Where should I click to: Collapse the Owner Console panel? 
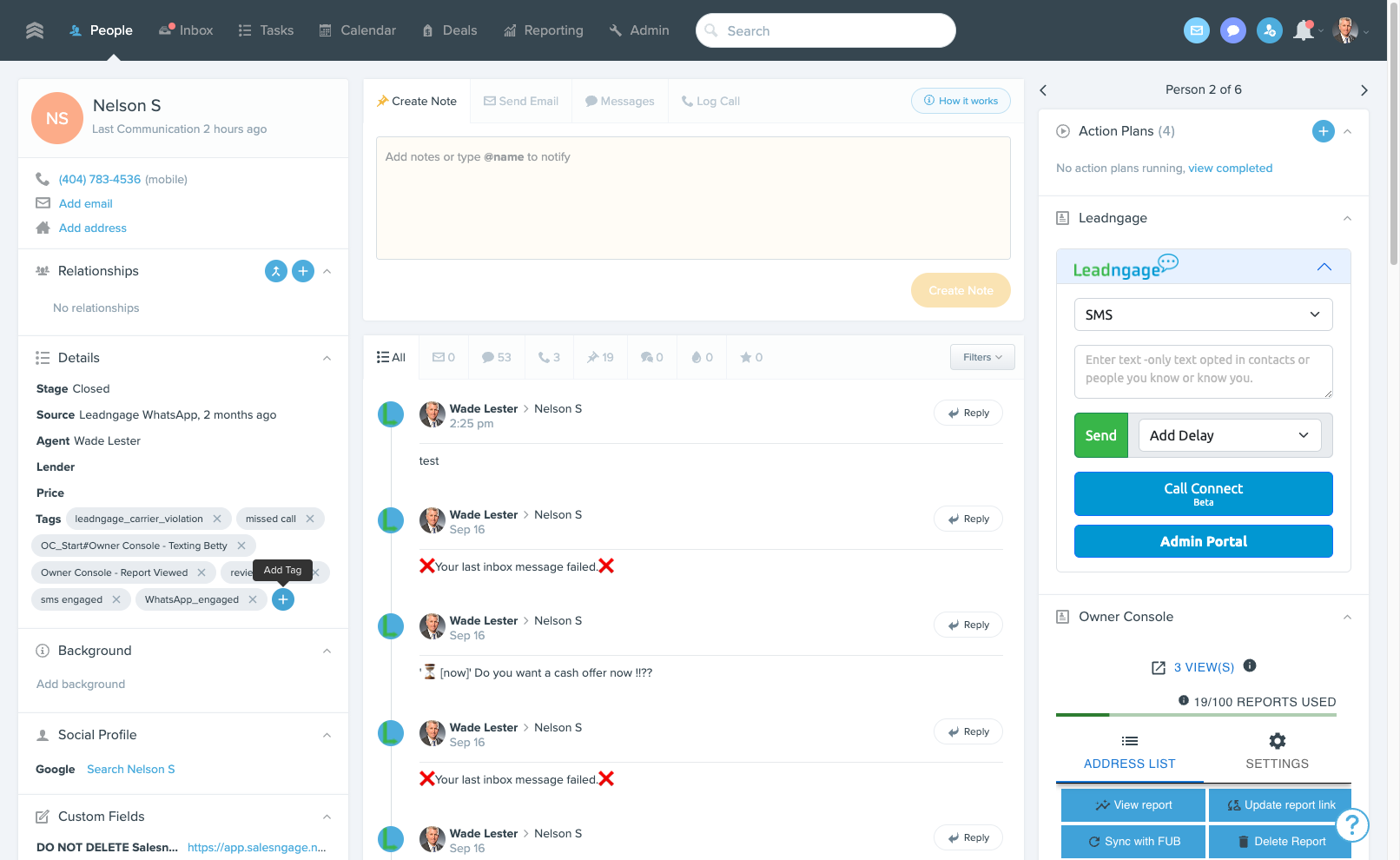pos(1348,617)
